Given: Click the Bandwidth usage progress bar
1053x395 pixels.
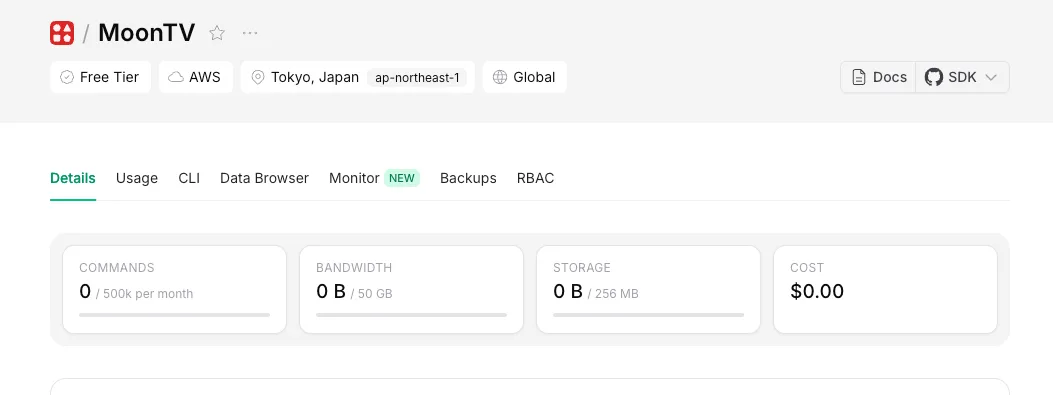Looking at the screenshot, I should tap(411, 314).
